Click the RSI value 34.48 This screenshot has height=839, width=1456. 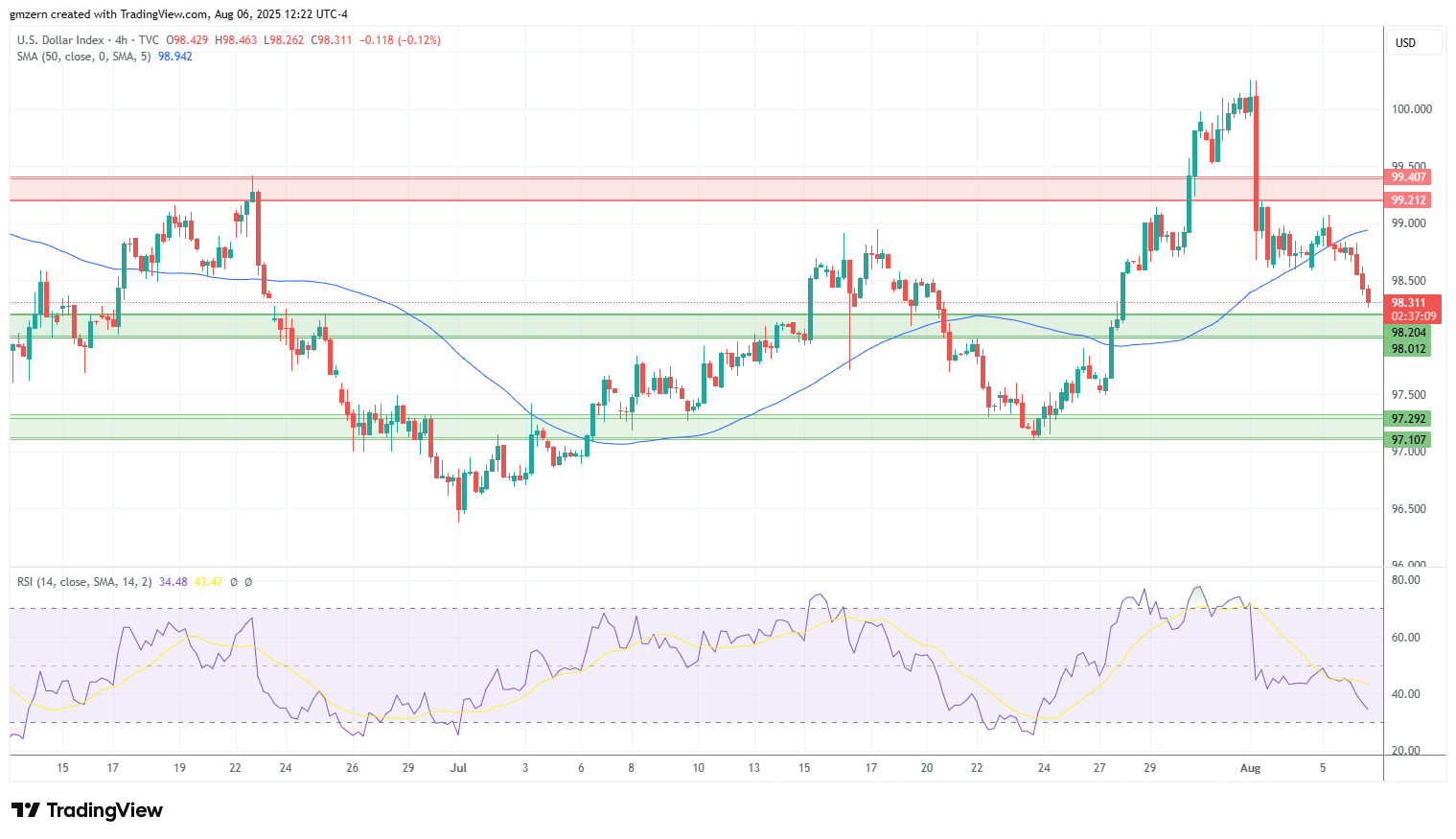click(x=173, y=582)
